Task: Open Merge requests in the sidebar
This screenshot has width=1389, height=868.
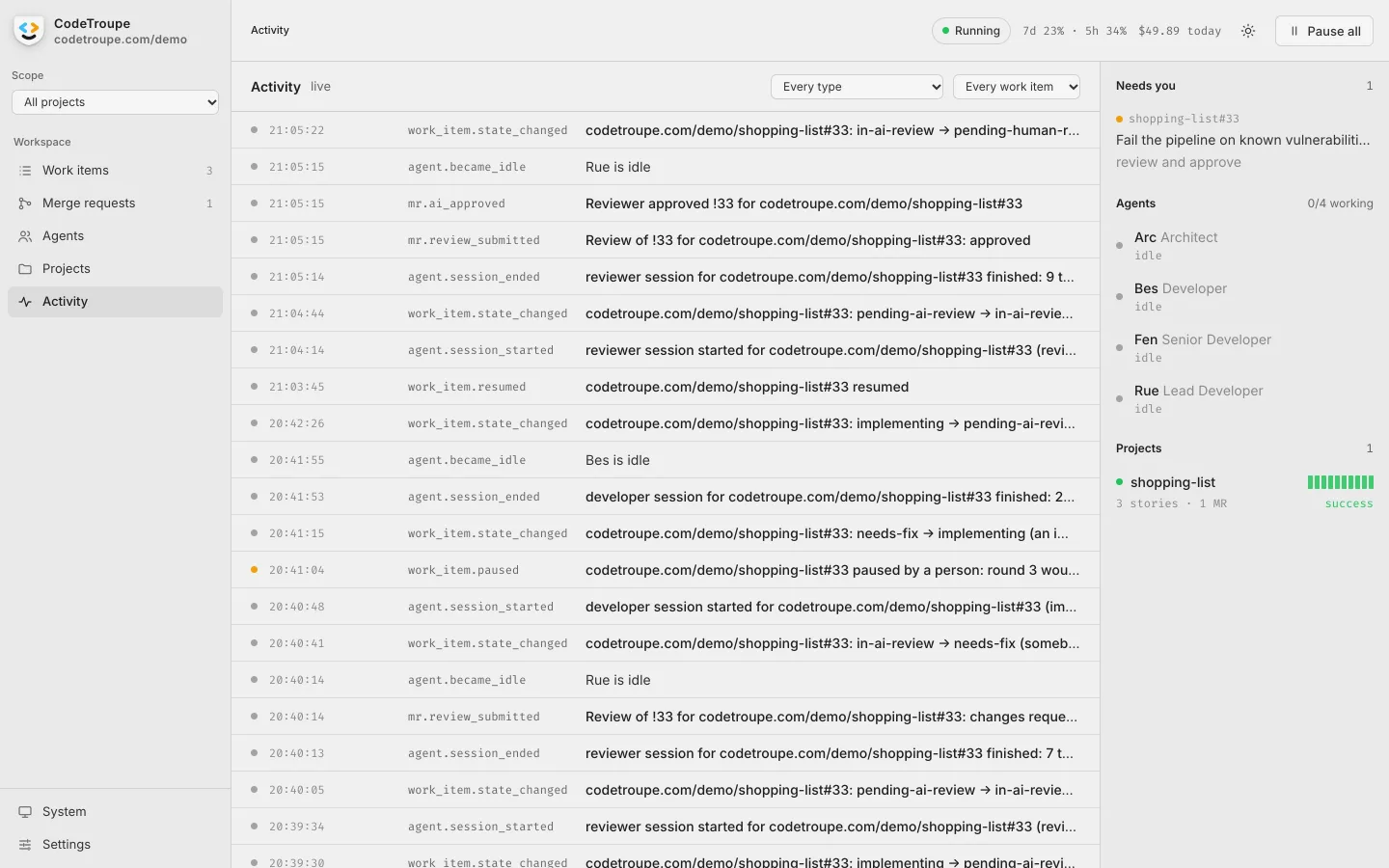Action: point(115,203)
